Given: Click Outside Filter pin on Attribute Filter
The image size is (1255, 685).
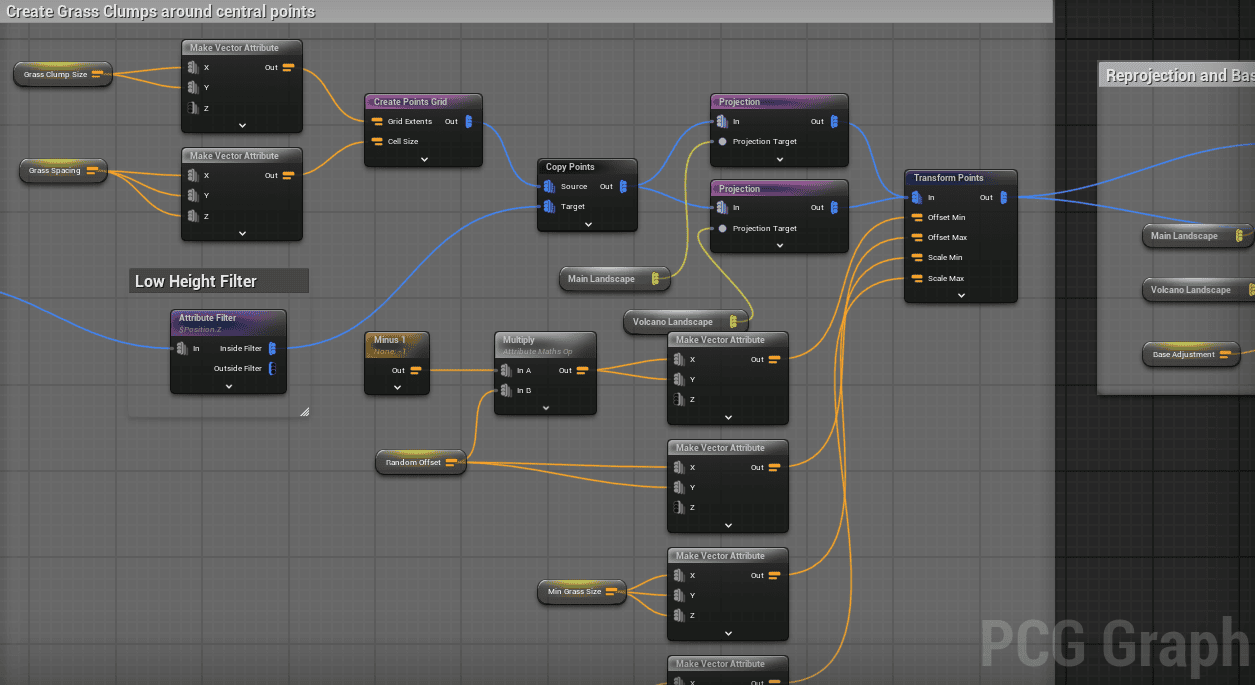Looking at the screenshot, I should click(x=272, y=369).
